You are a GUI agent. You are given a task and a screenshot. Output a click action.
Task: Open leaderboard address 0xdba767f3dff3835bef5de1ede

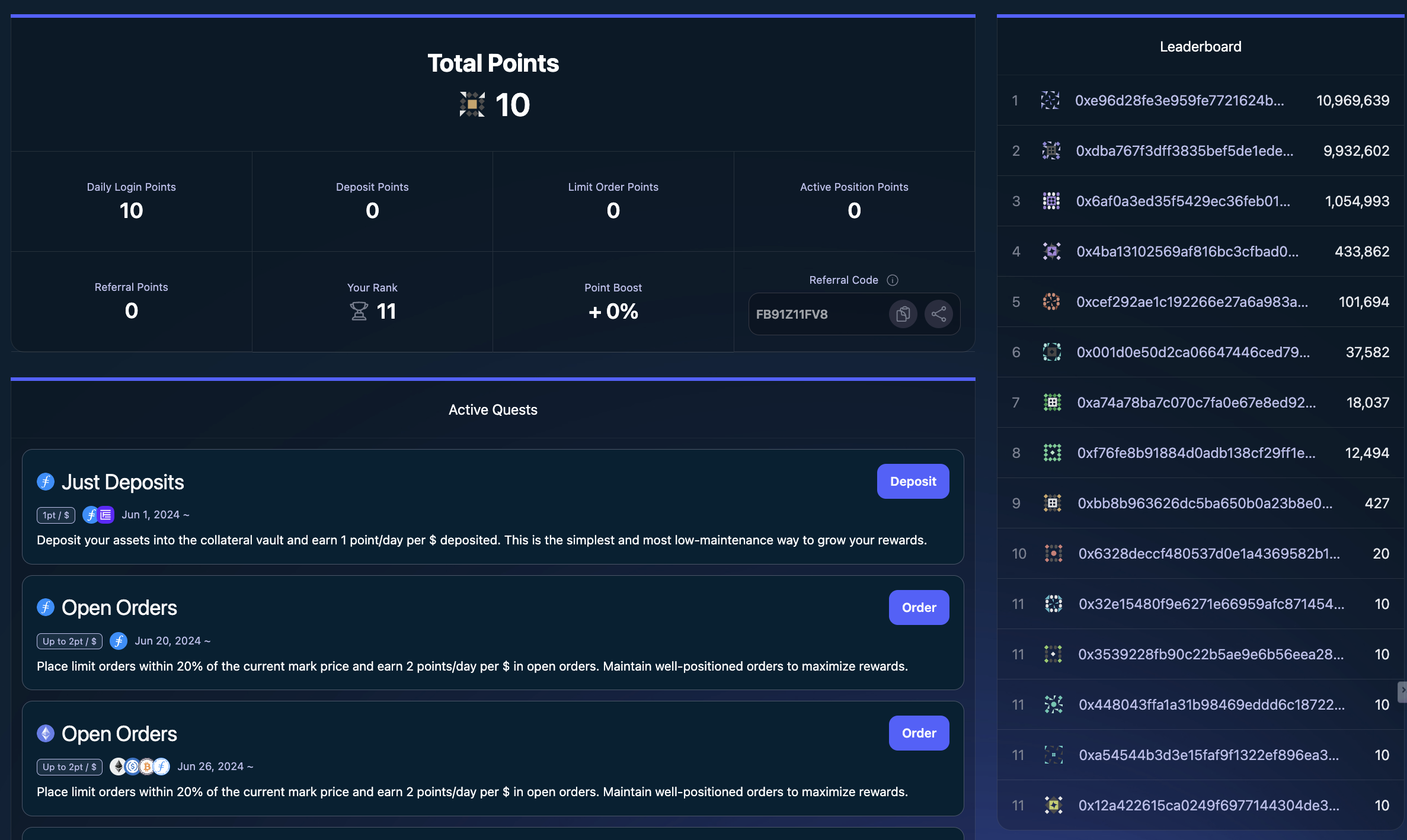[1184, 151]
